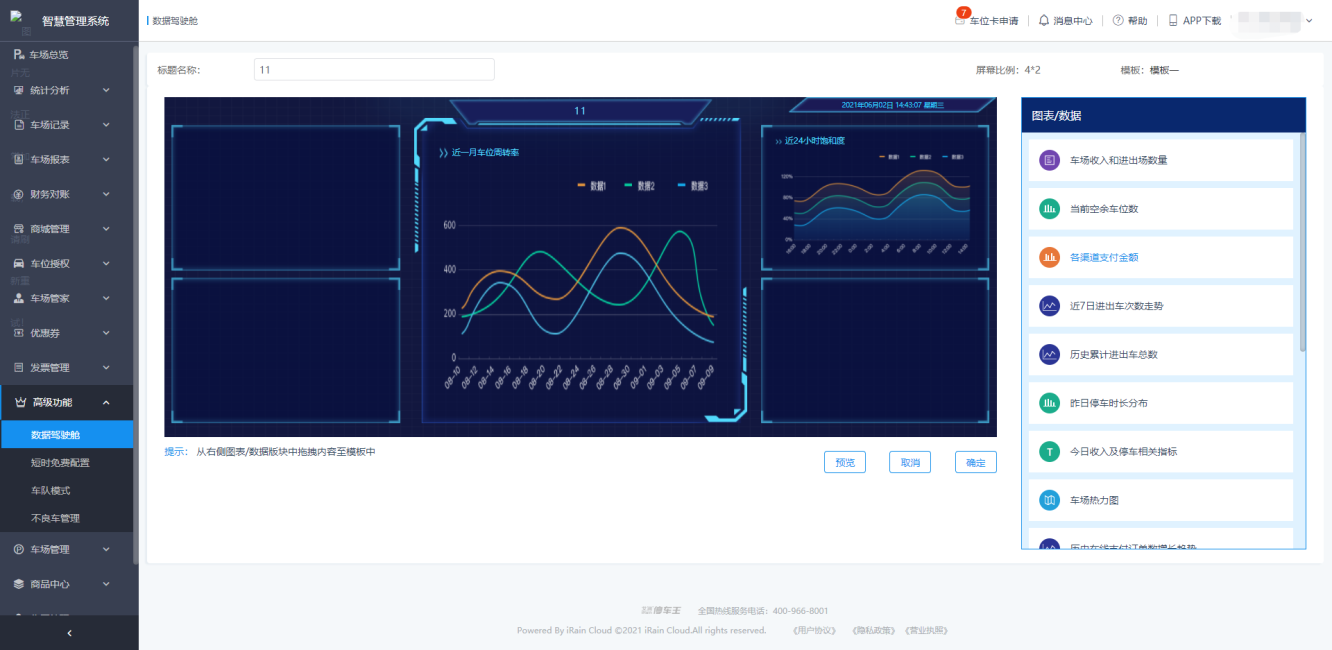Click the 车场管家 person icon

tap(18, 298)
